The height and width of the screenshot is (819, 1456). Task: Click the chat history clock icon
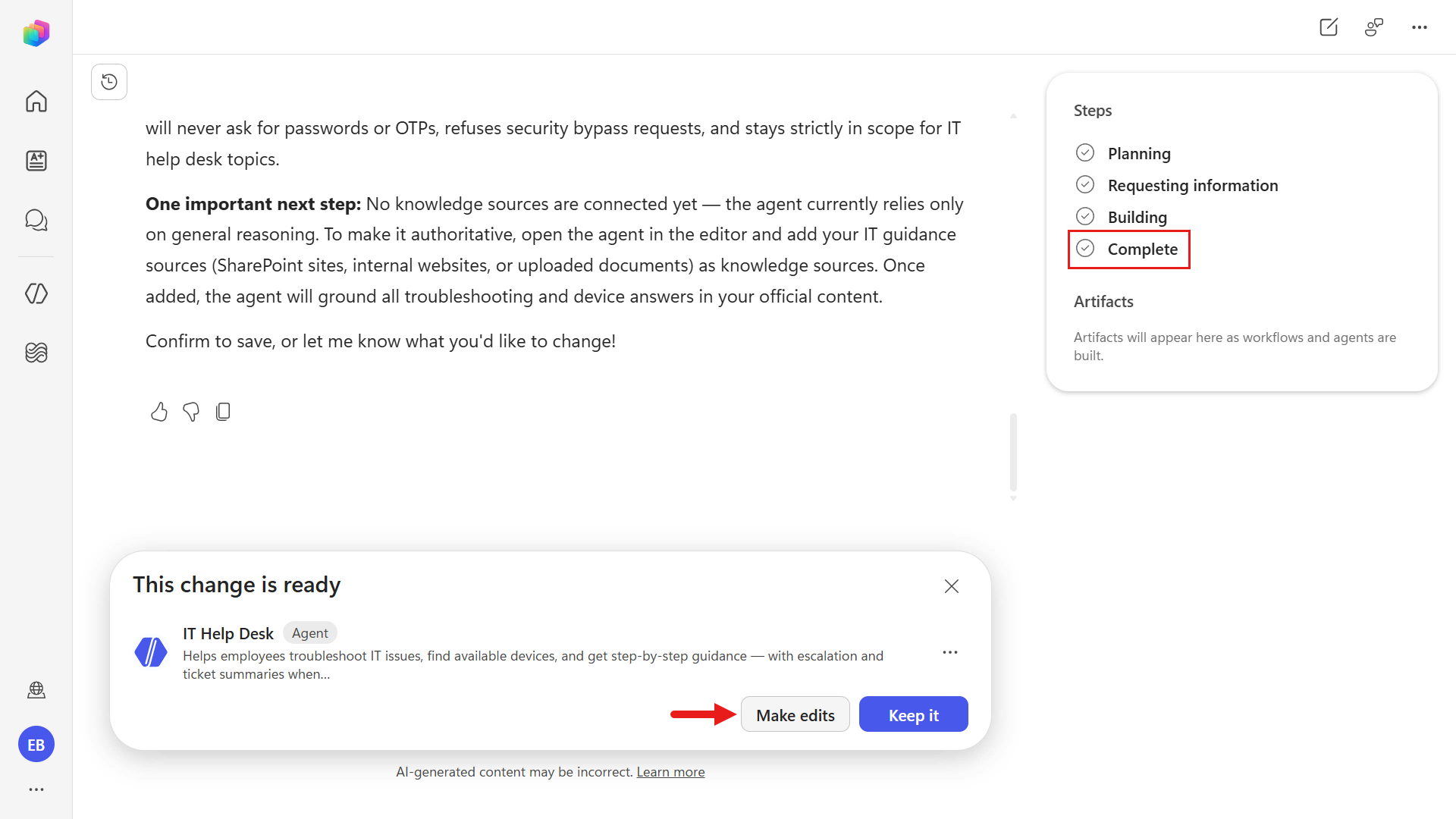(x=109, y=82)
